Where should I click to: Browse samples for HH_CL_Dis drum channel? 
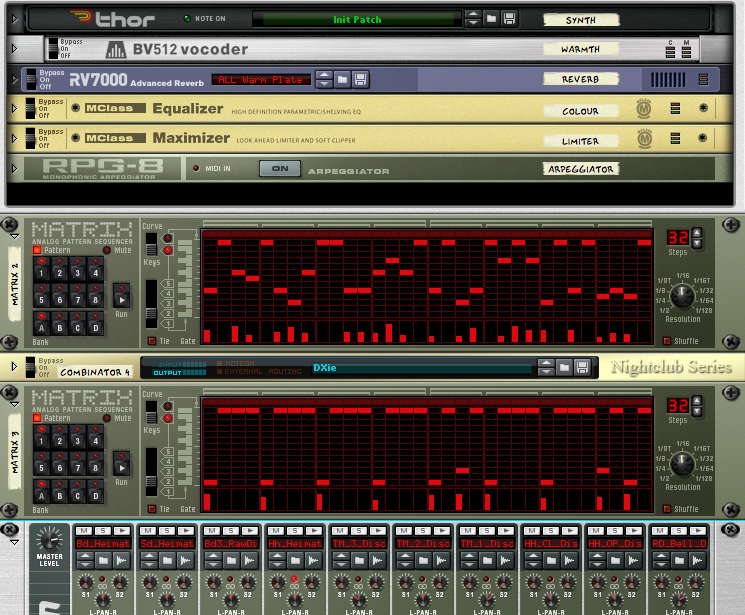[551, 561]
